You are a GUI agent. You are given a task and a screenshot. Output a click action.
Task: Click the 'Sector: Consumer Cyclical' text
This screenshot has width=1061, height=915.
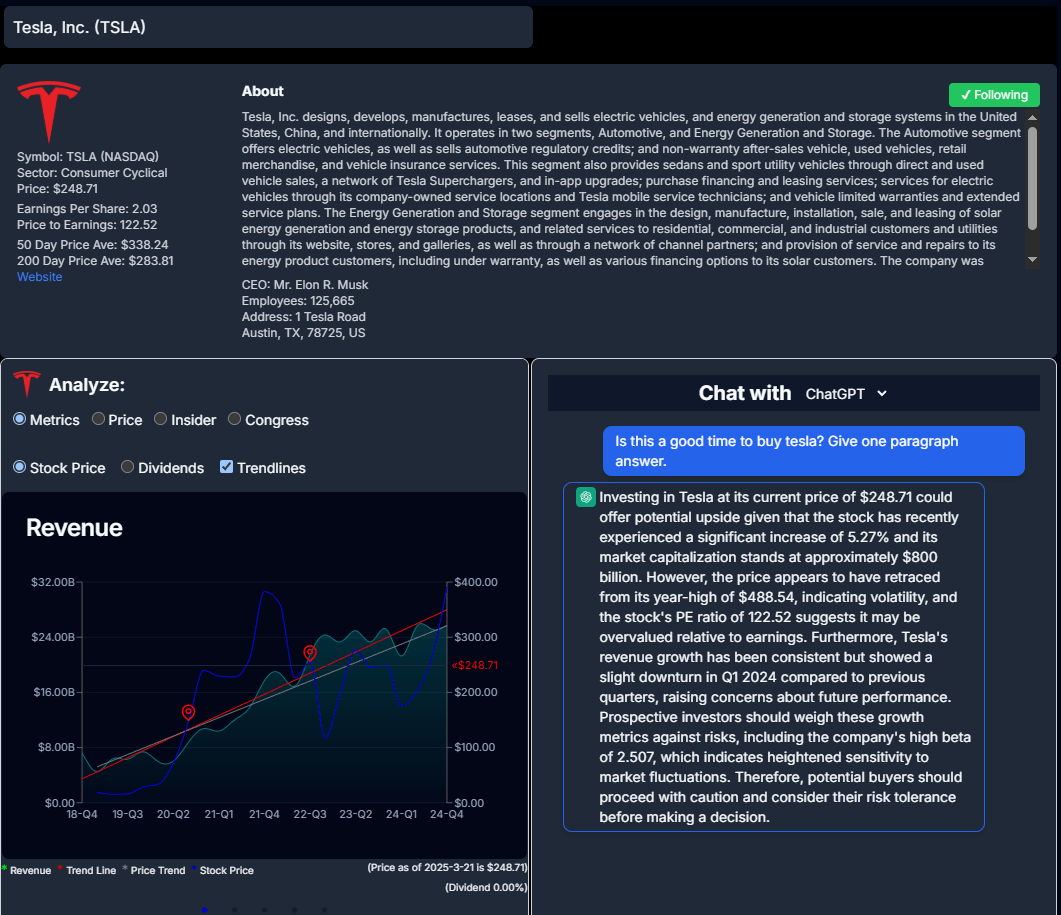(92, 173)
